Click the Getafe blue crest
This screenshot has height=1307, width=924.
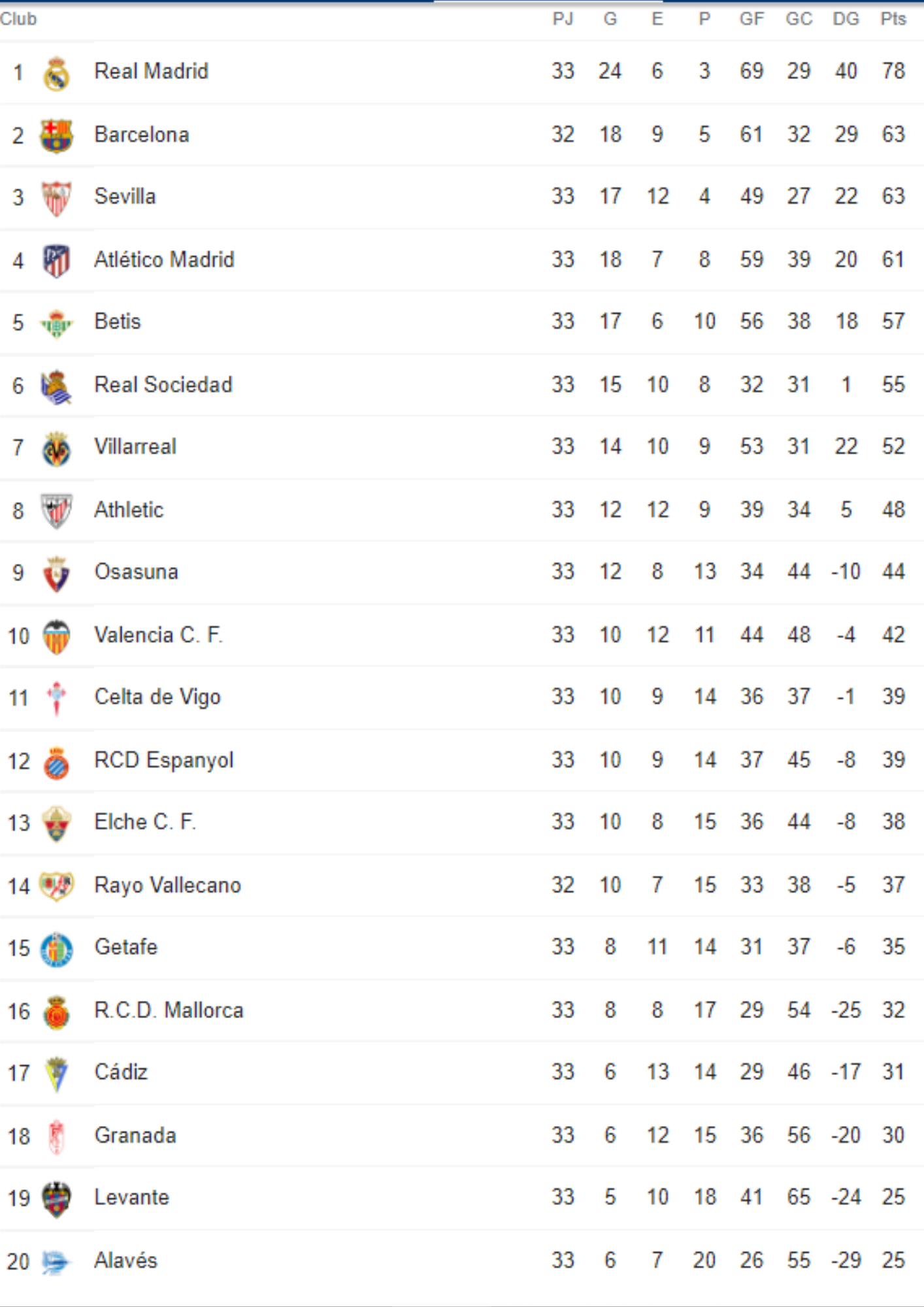[x=57, y=950]
